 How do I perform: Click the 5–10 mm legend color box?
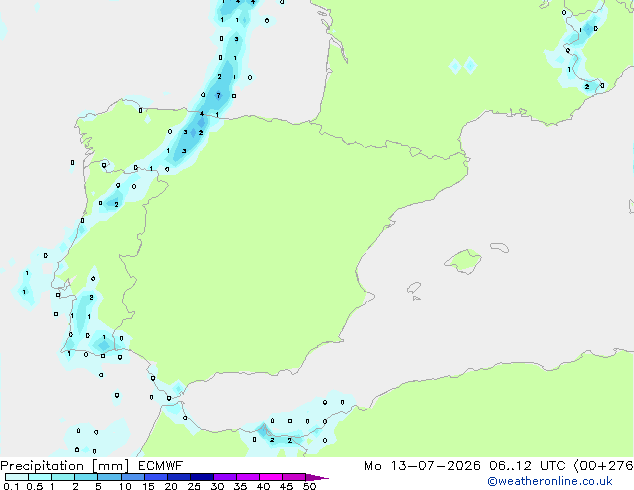(109, 477)
